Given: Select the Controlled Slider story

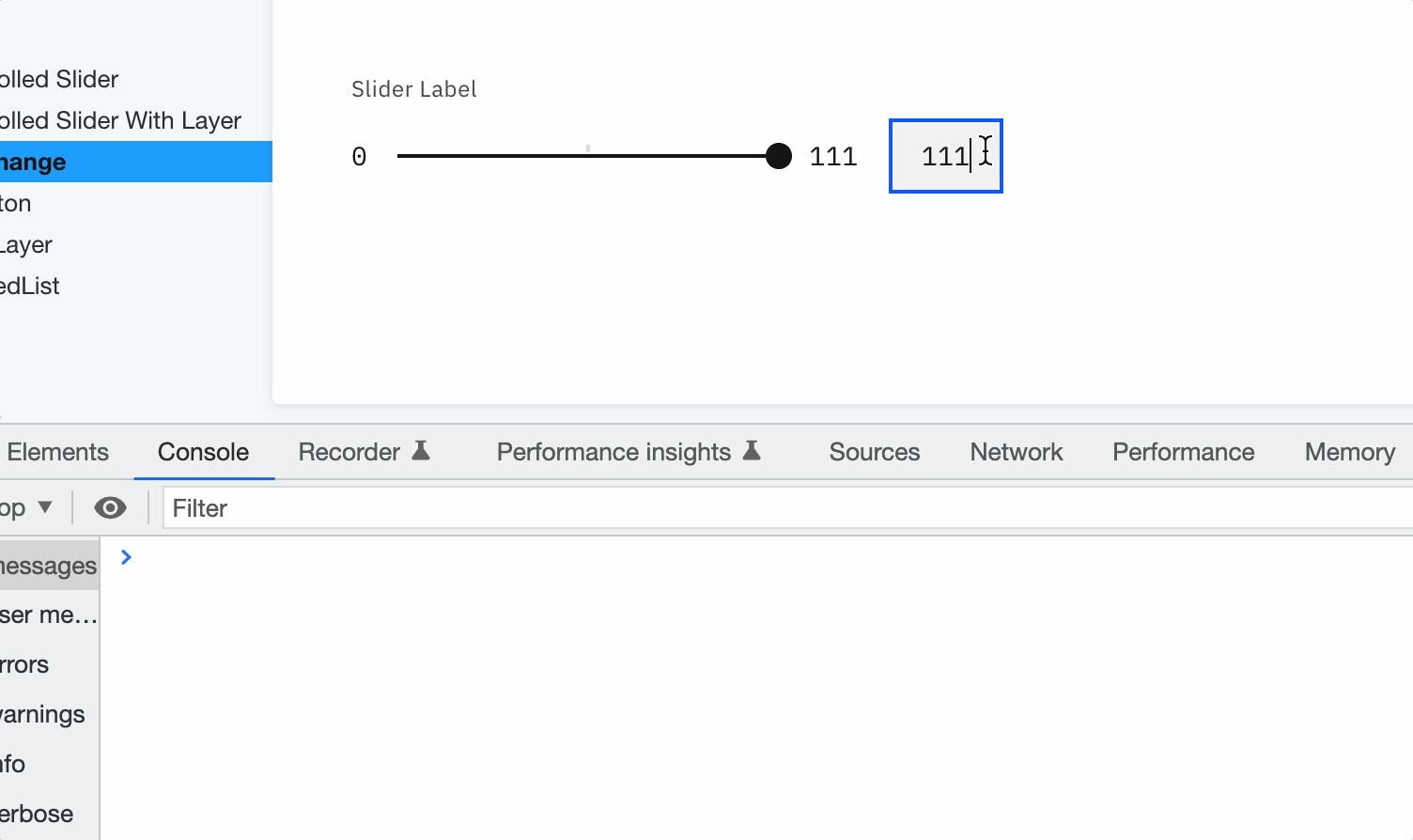Looking at the screenshot, I should click(x=59, y=79).
